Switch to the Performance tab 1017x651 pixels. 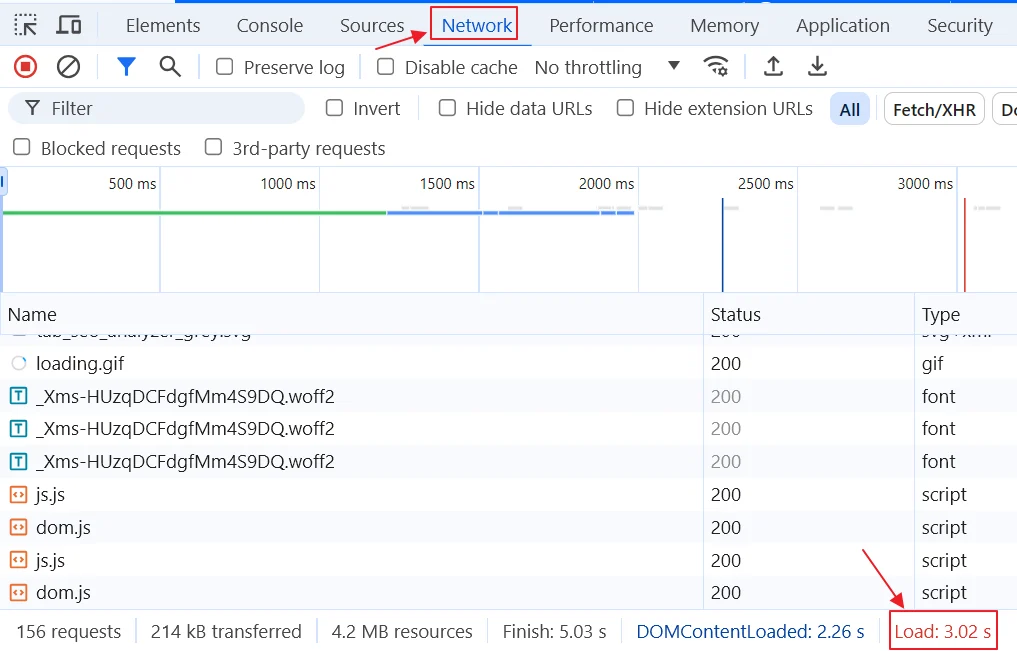(x=601, y=25)
